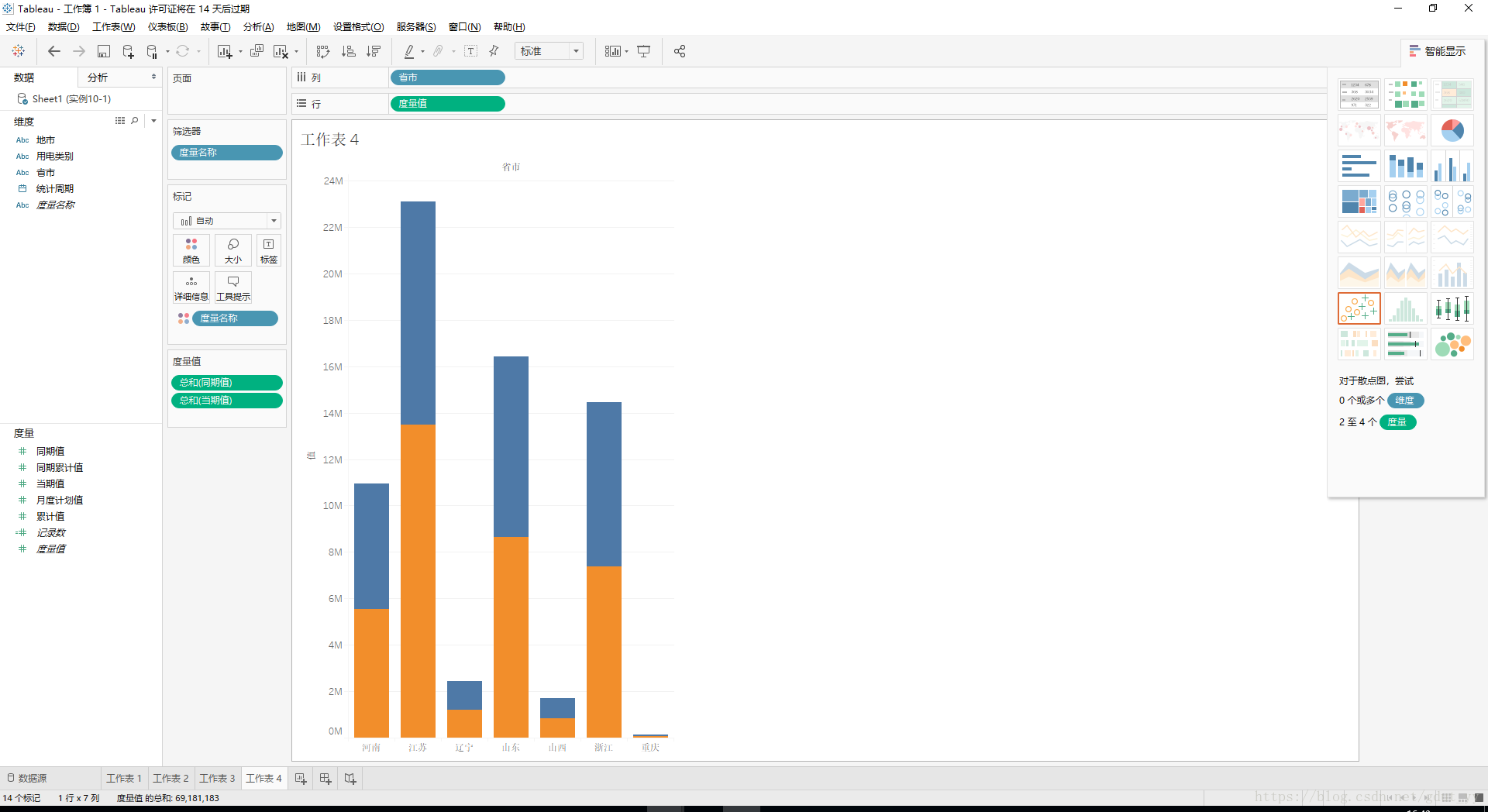Image resolution: width=1488 pixels, height=812 pixels.
Task: Switch to the 工作表 1 tab
Action: point(124,778)
